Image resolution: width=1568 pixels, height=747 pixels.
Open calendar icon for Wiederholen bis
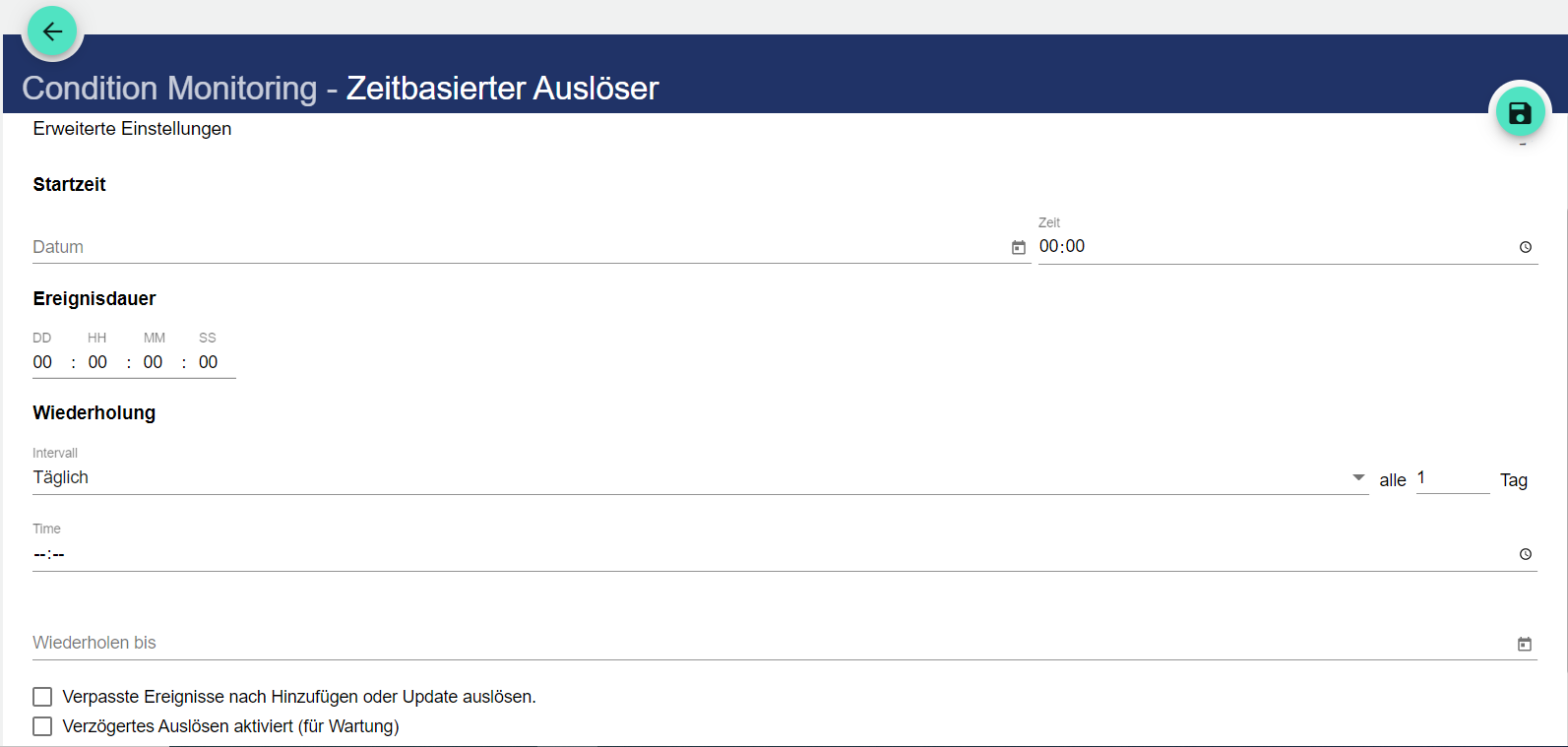click(1525, 644)
